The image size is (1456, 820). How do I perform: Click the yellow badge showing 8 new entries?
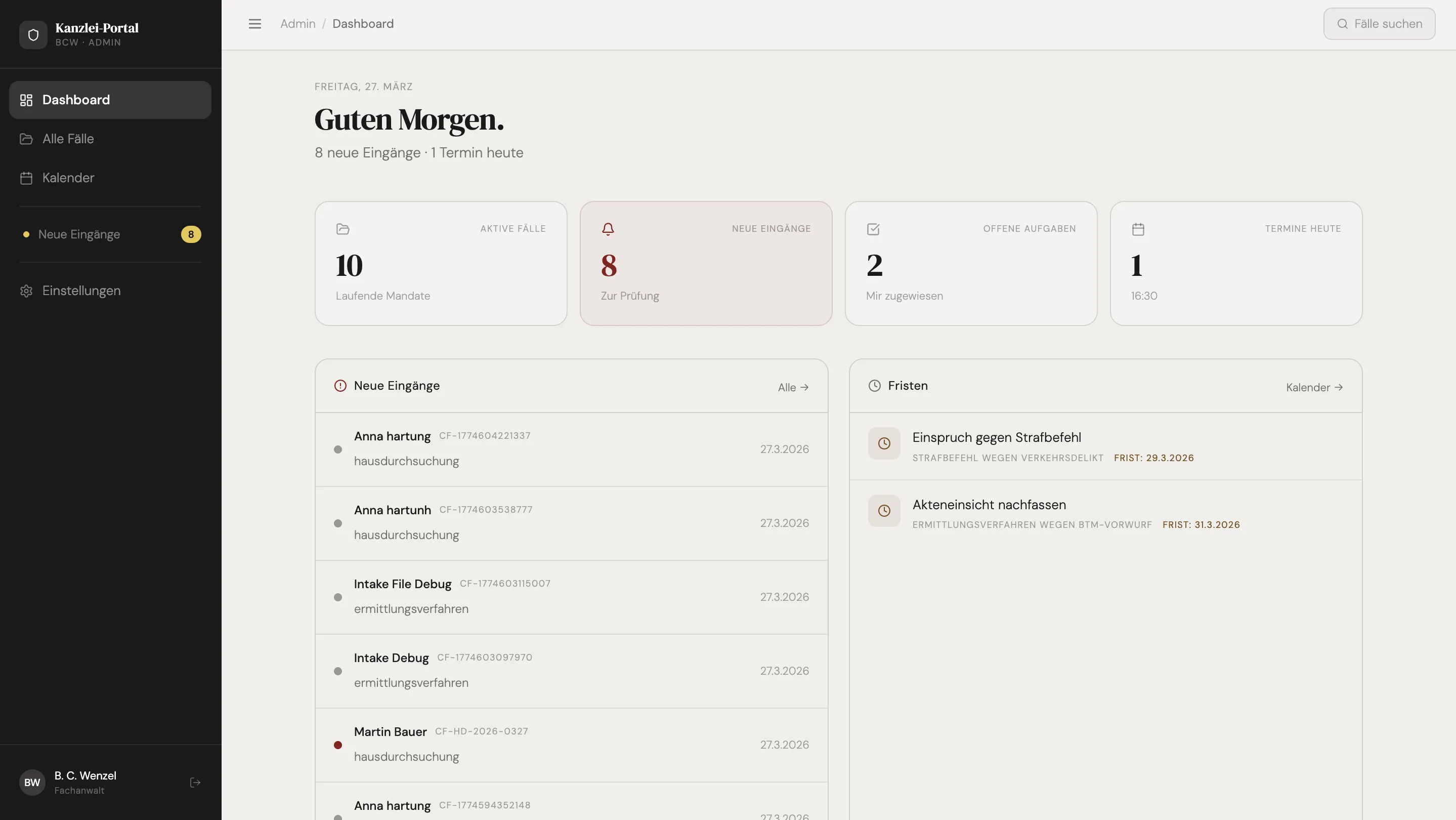pyautogui.click(x=191, y=234)
